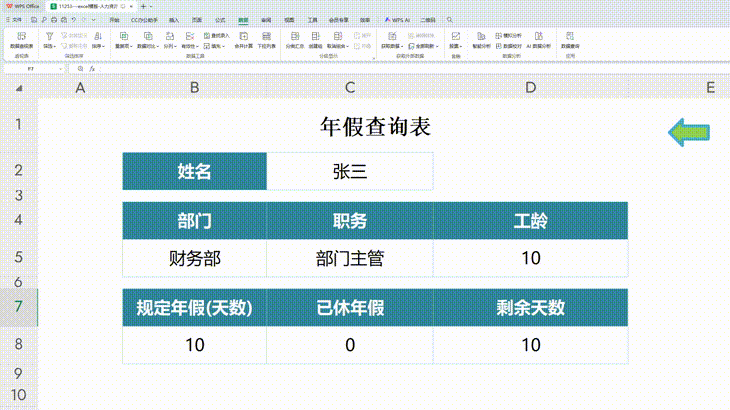Expand the filter (筛选) dropdown arrow
This screenshot has width=730, height=410.
pyautogui.click(x=54, y=47)
